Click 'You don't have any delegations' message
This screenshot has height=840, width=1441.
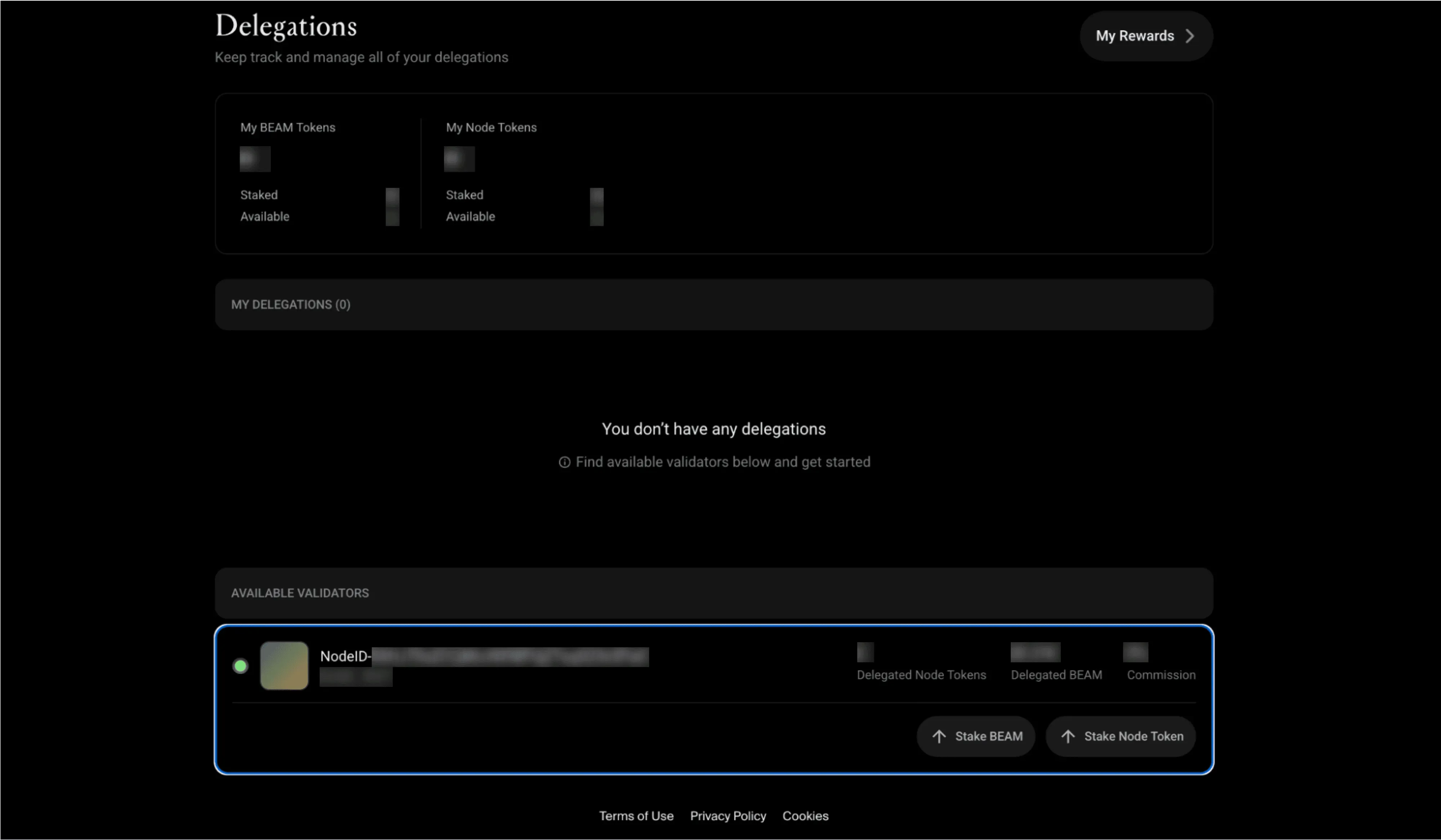(713, 429)
